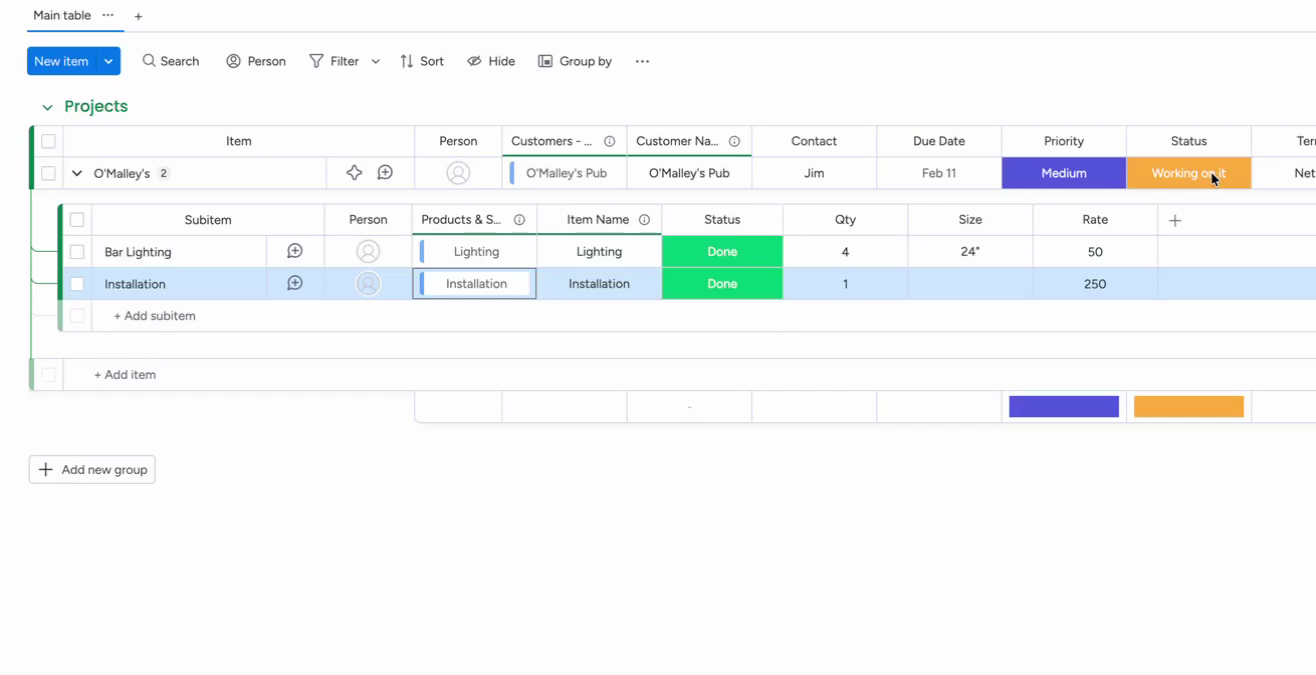Click the sparkle AI icon on O'Malley's row
1316x675 pixels.
pyautogui.click(x=354, y=172)
